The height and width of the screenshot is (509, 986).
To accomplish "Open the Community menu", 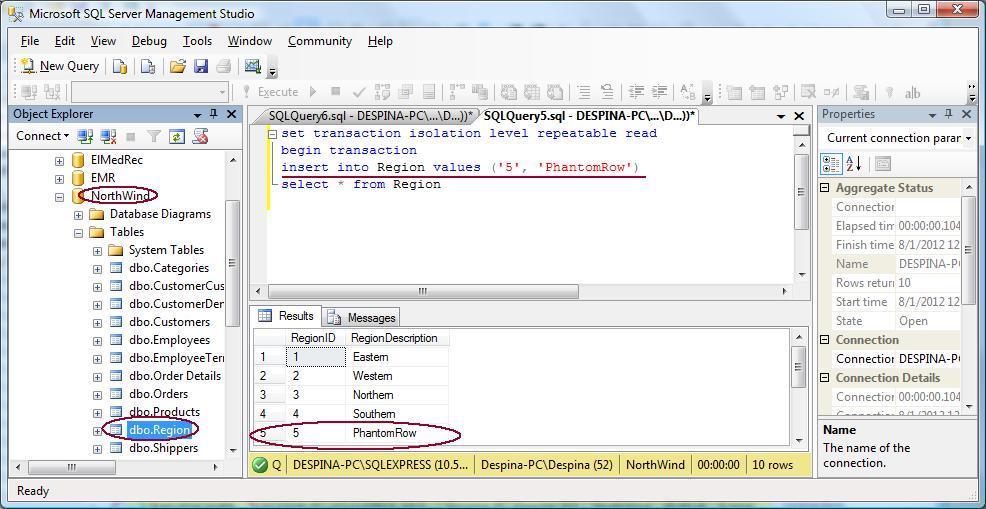I will [319, 41].
